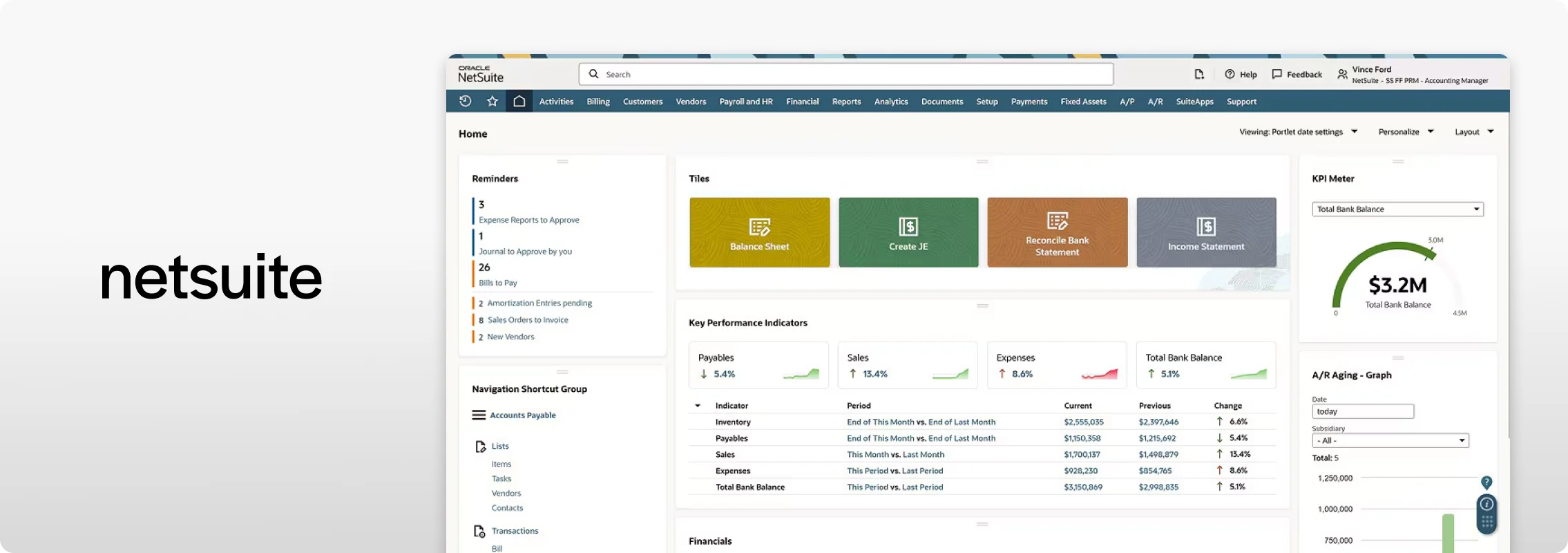Open the Journal to Approve by you reminder
Viewport: 1568px width, 553px height.
pos(525,252)
